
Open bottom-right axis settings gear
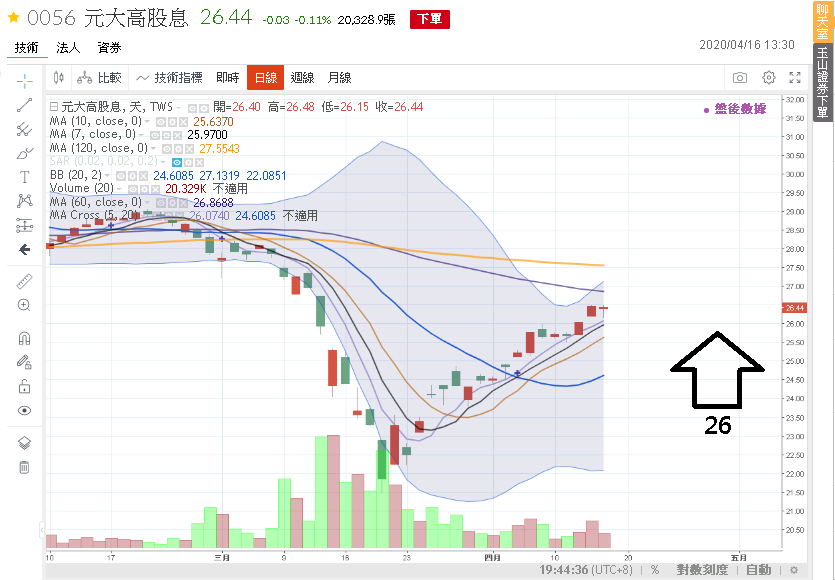pos(794,570)
